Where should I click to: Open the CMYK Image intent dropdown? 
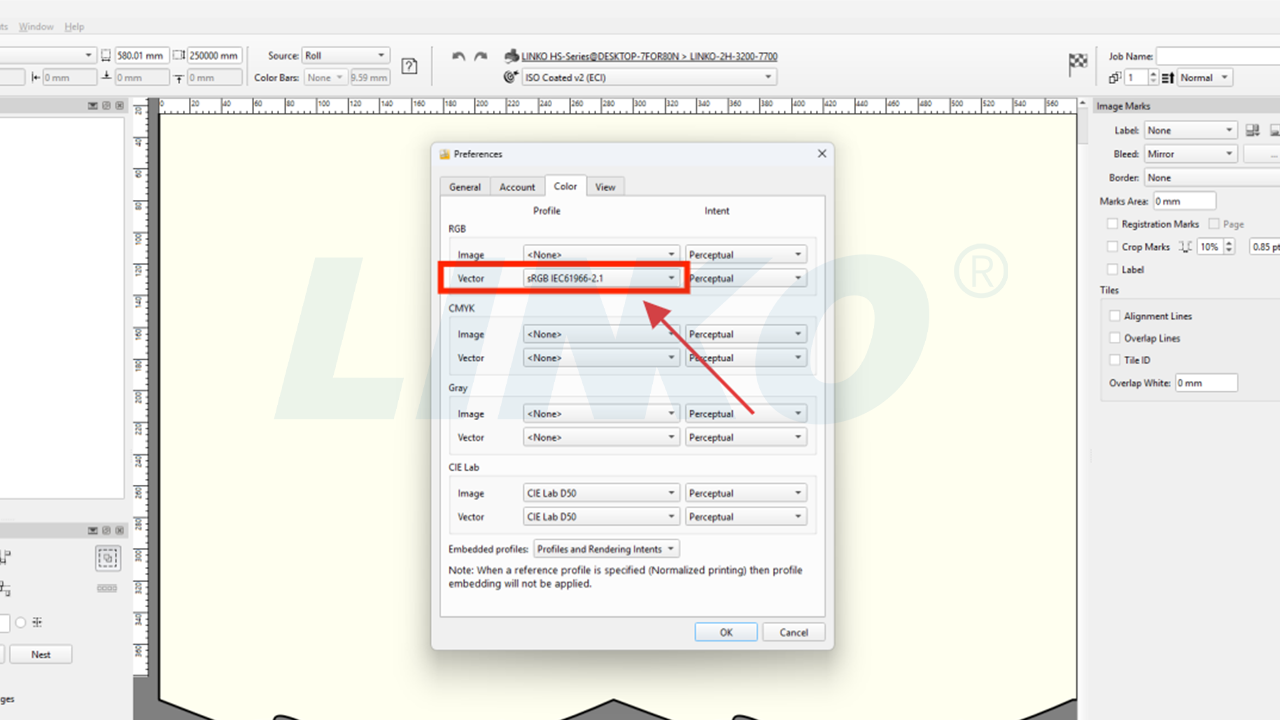coord(746,334)
